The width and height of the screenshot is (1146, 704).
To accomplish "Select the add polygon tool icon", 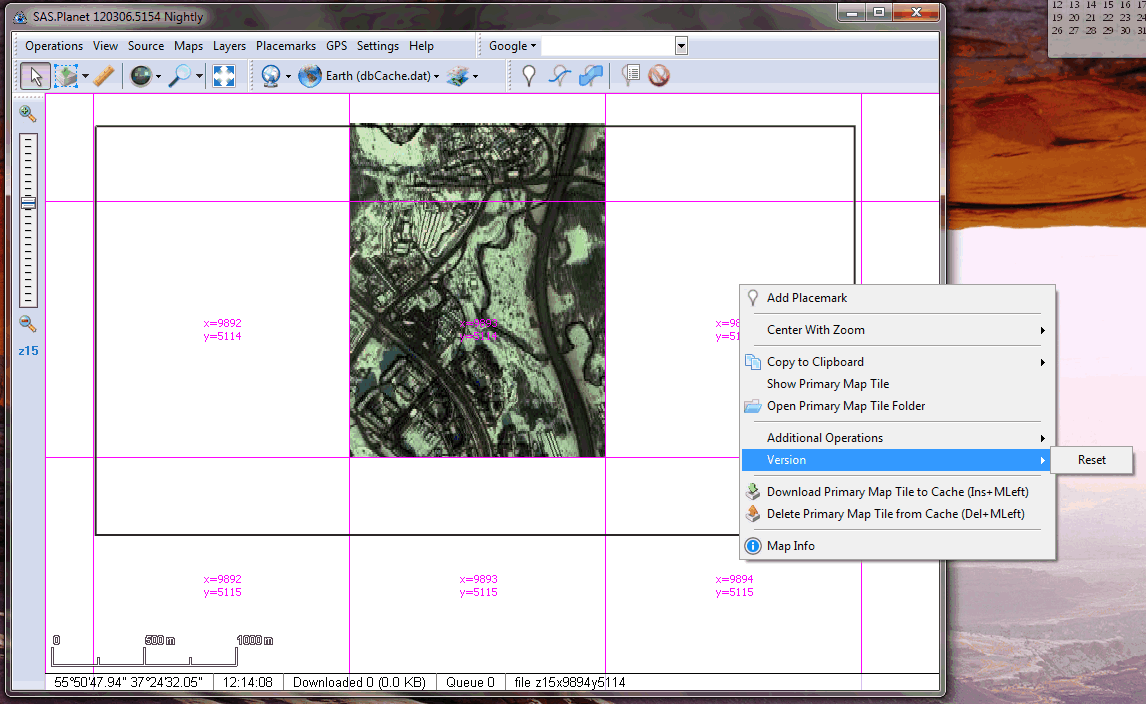I will coord(592,76).
